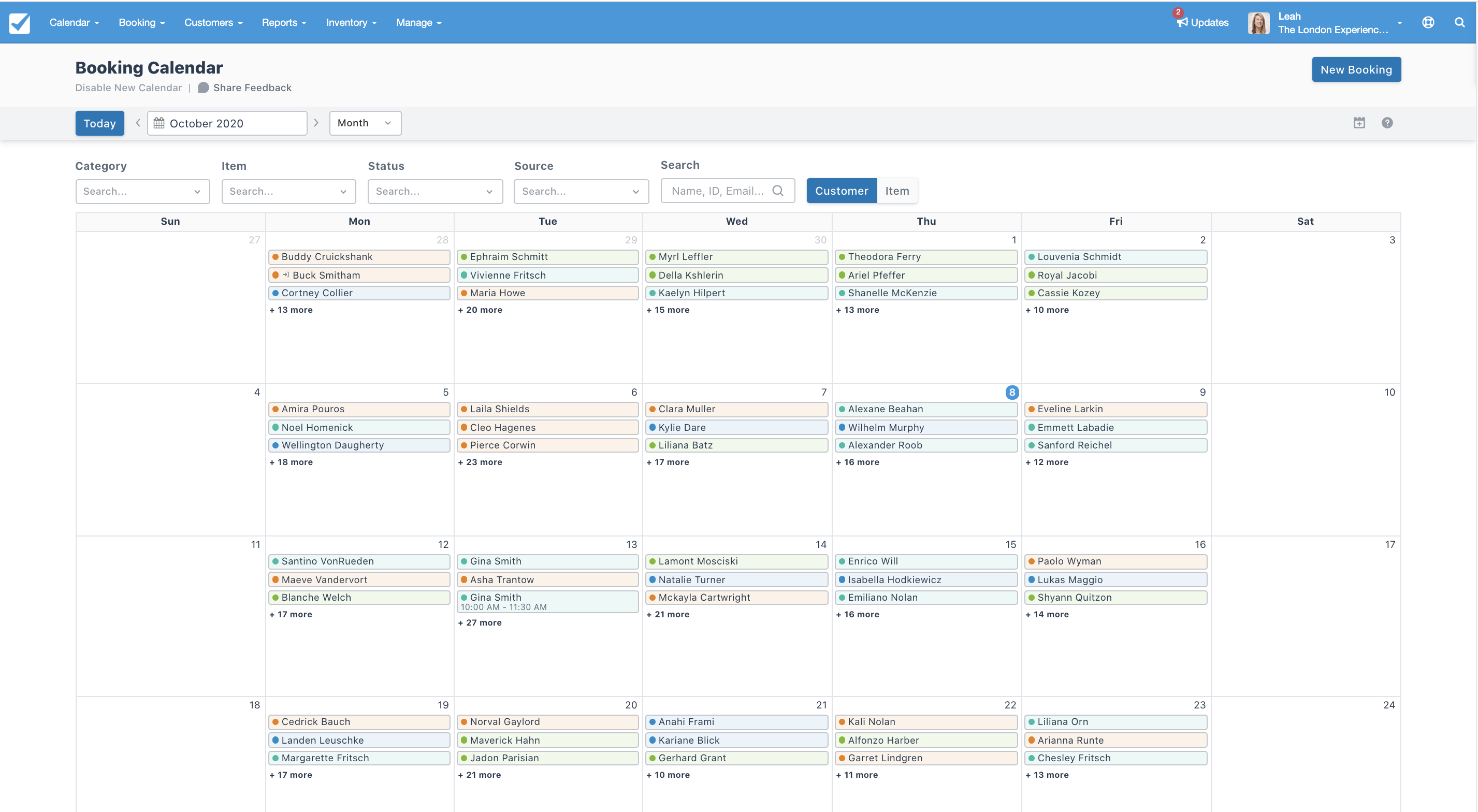Expand +27 more on Tuesday 13
1478x812 pixels.
tap(480, 622)
